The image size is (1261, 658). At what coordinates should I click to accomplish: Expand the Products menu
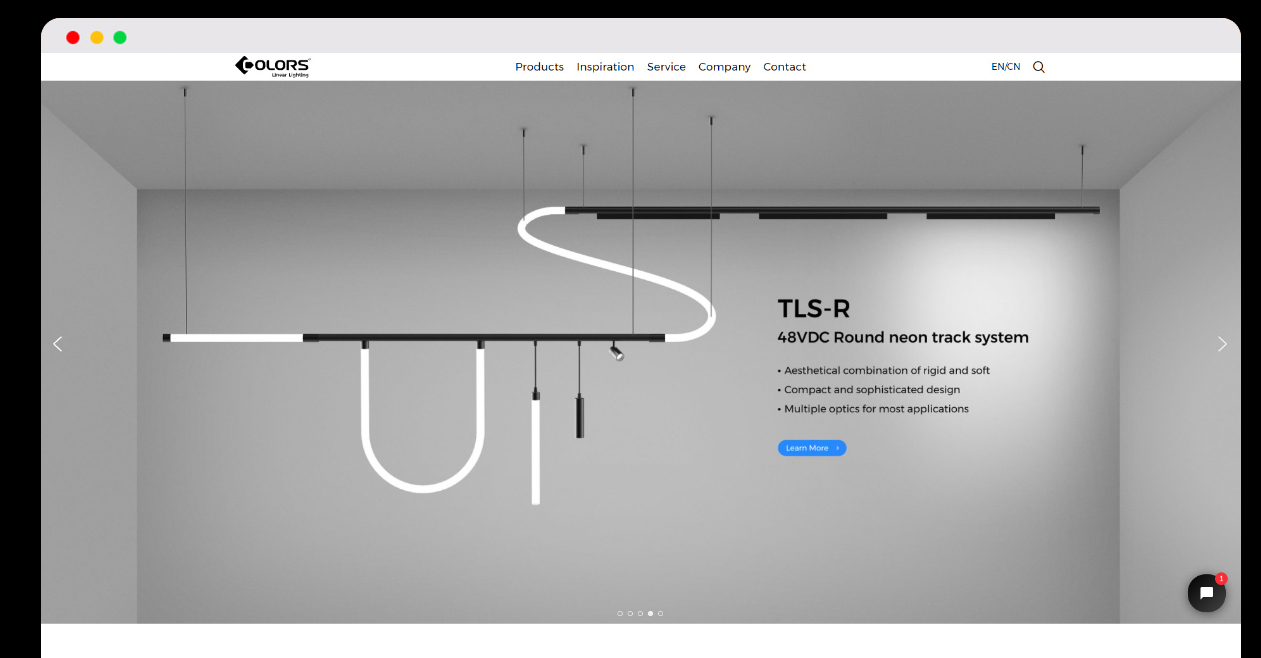[539, 67]
